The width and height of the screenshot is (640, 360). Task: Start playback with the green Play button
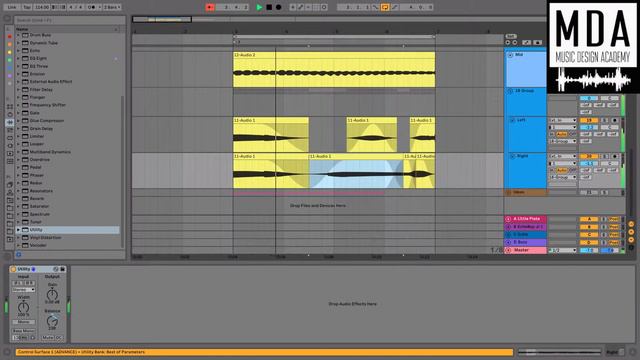coord(259,7)
